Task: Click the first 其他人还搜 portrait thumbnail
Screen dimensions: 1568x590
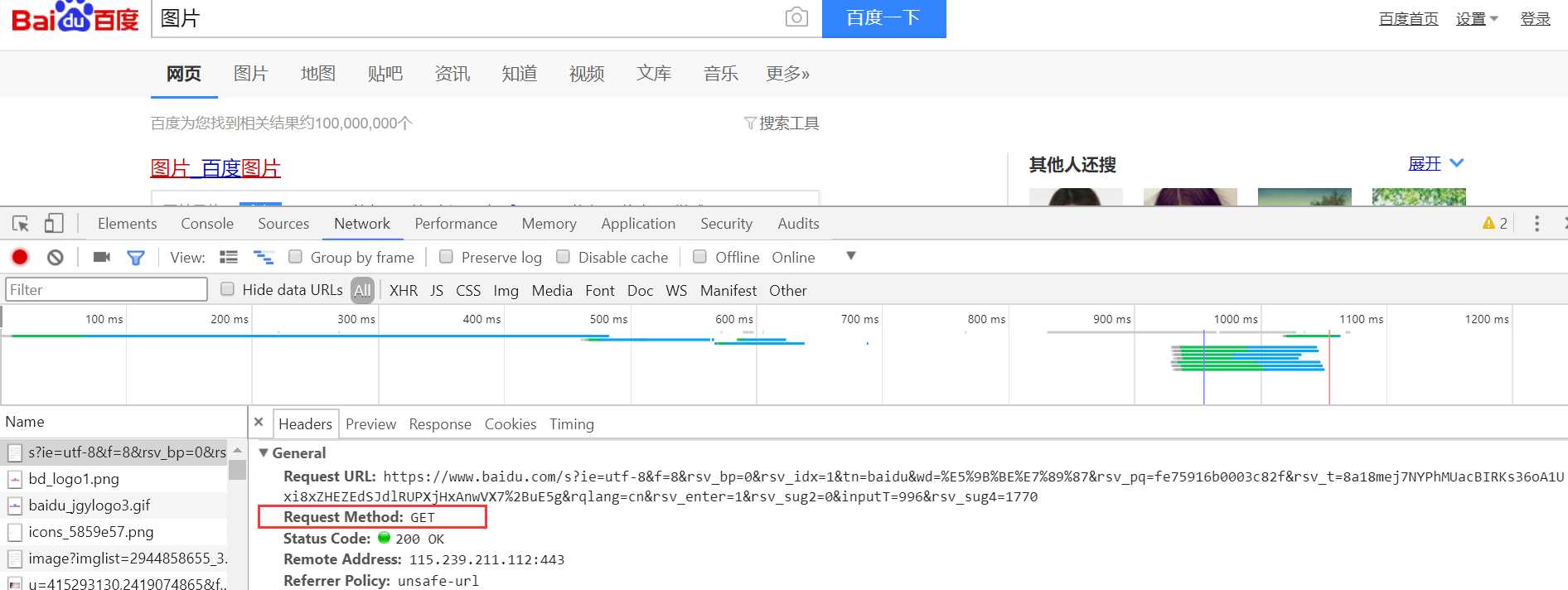Action: [x=1076, y=197]
